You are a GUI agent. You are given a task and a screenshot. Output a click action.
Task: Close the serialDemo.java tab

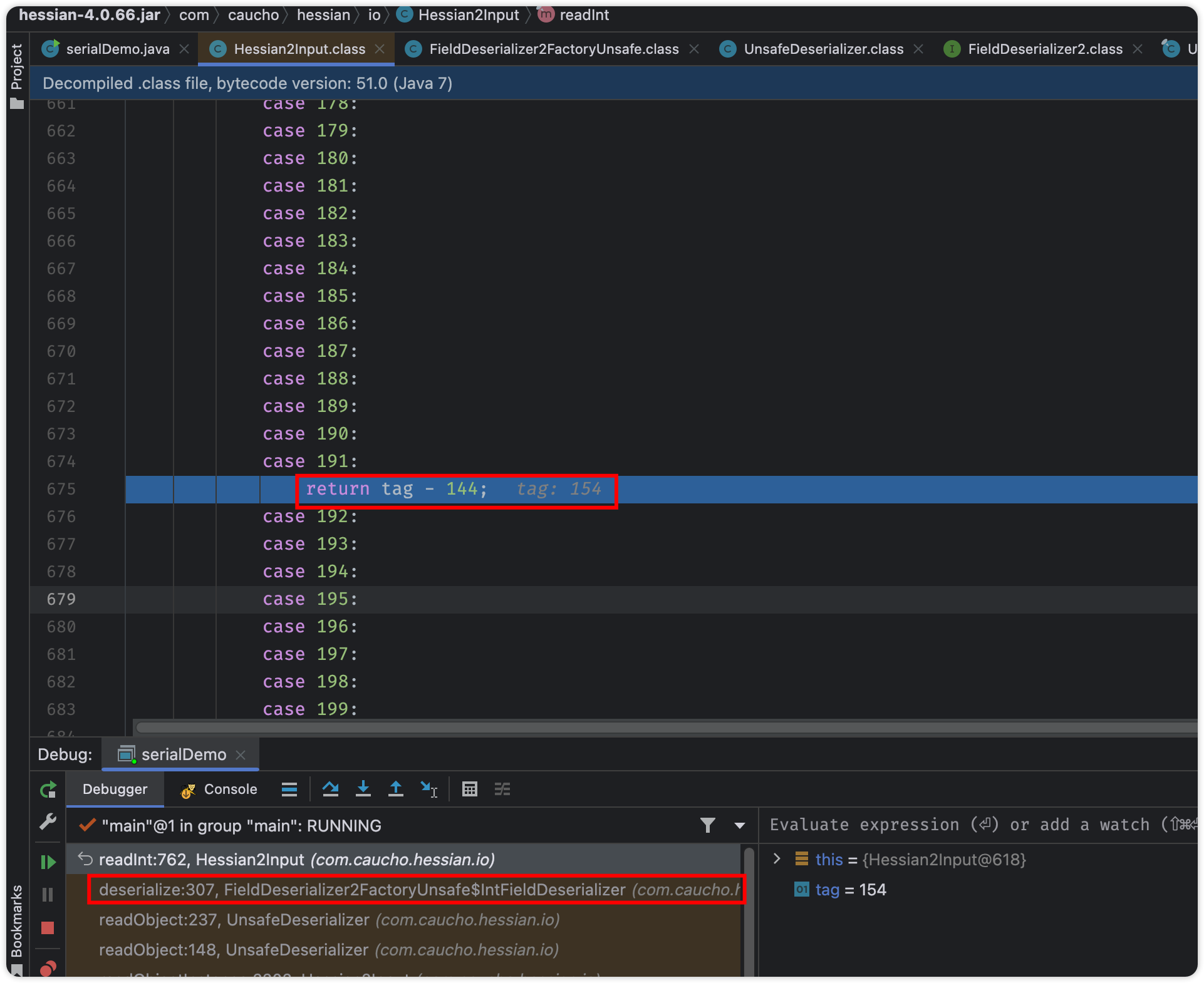[184, 49]
